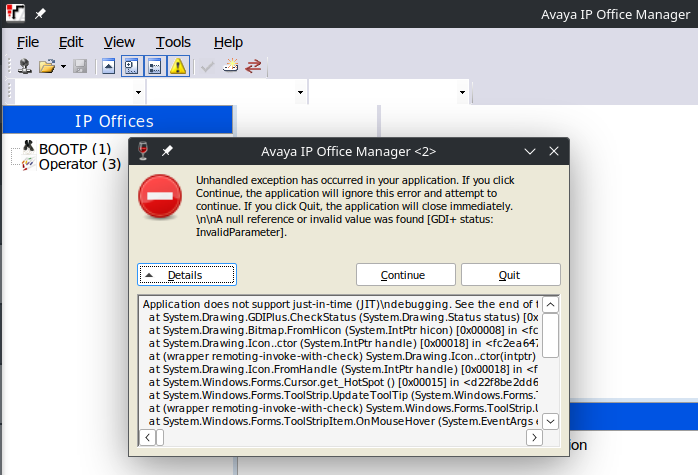
Task: Select the BOOTP (1) tree entry
Action: pyautogui.click(x=75, y=149)
